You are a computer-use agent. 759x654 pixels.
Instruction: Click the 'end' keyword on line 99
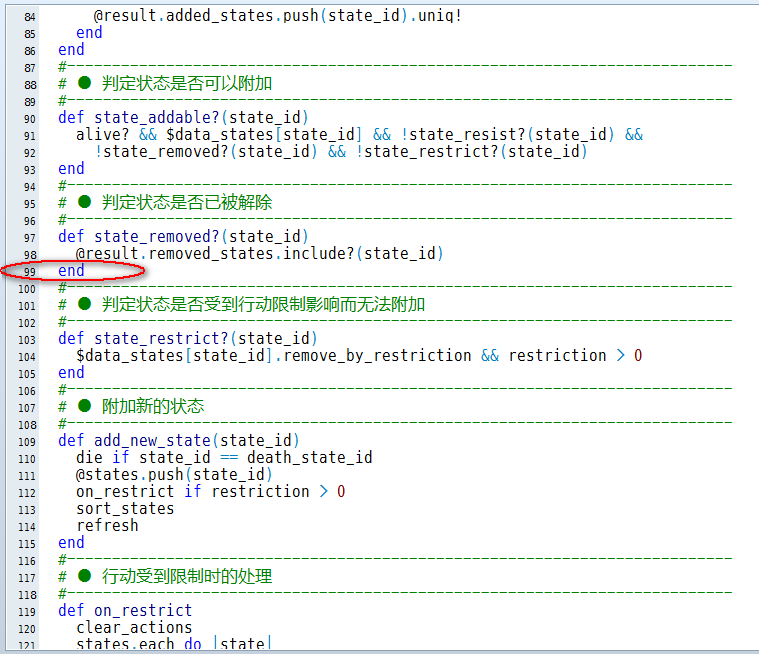point(71,271)
